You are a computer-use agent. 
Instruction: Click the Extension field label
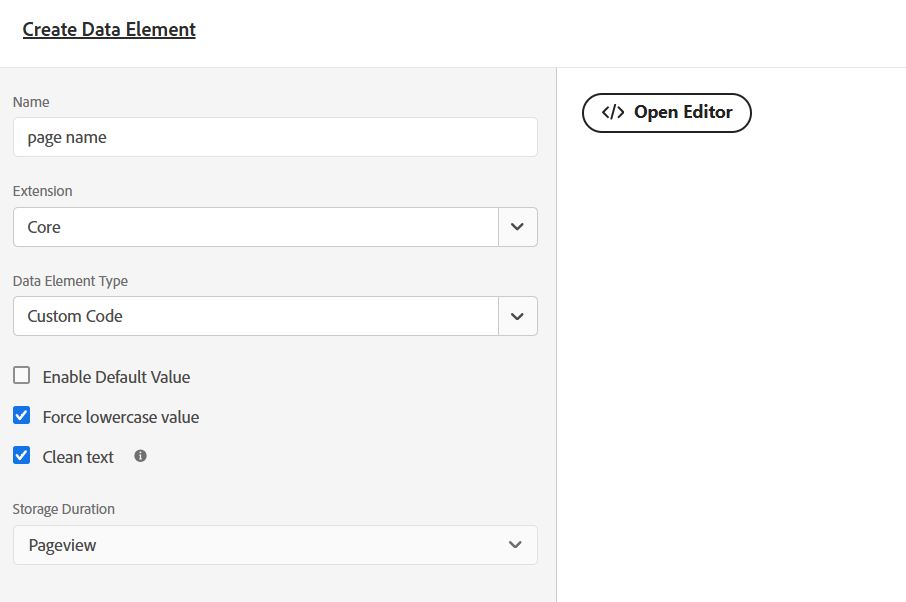[x=42, y=191]
